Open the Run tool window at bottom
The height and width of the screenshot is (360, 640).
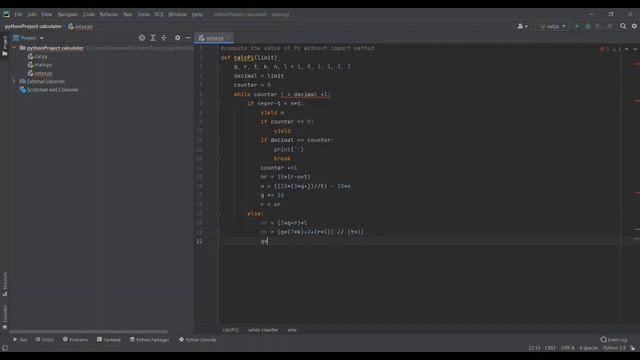tap(20, 340)
